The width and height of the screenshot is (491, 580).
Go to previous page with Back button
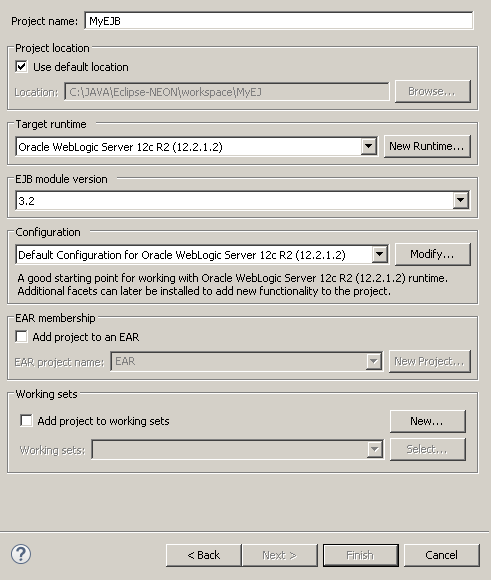pyautogui.click(x=204, y=555)
